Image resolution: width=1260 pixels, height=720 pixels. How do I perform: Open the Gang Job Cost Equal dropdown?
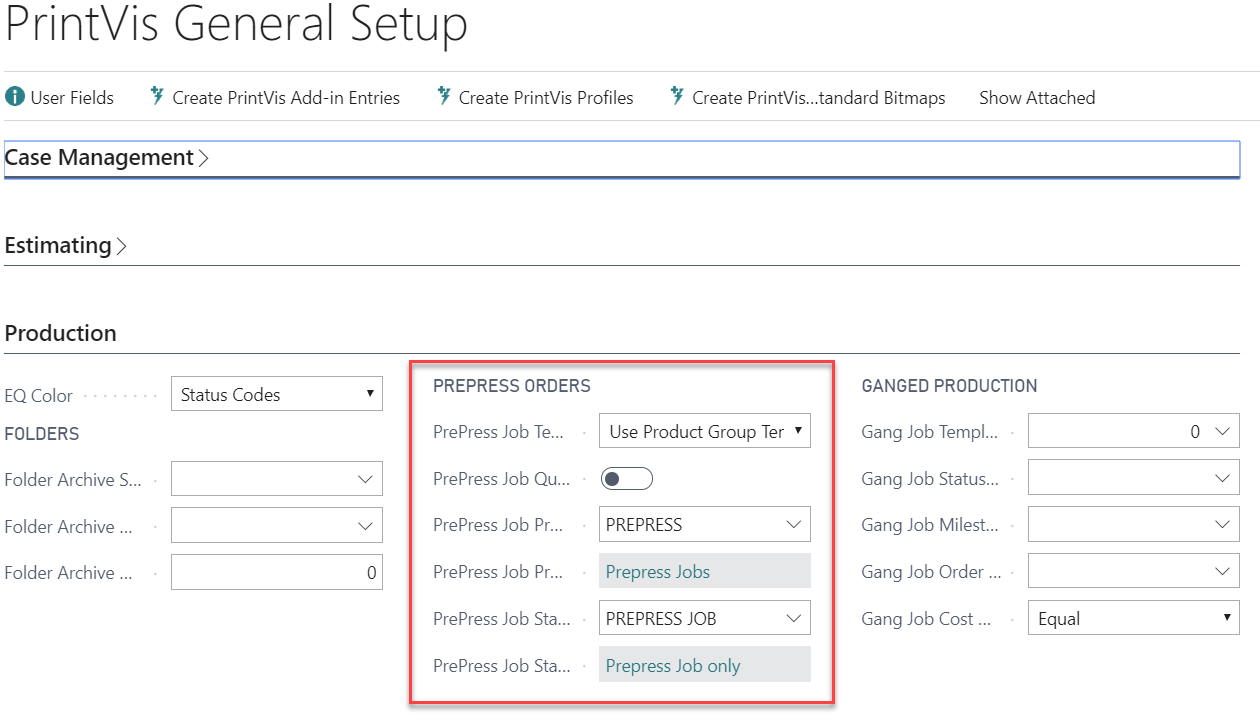tap(1134, 618)
